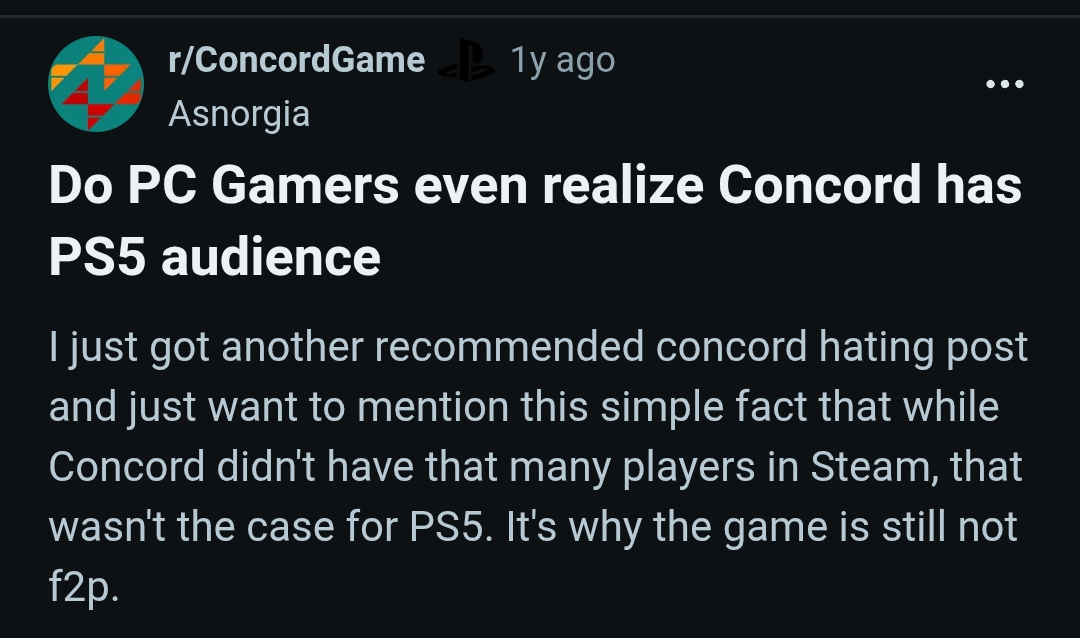Click "PS5 audience" in the post title
The width and height of the screenshot is (1080, 638).
pyautogui.click(x=215, y=257)
